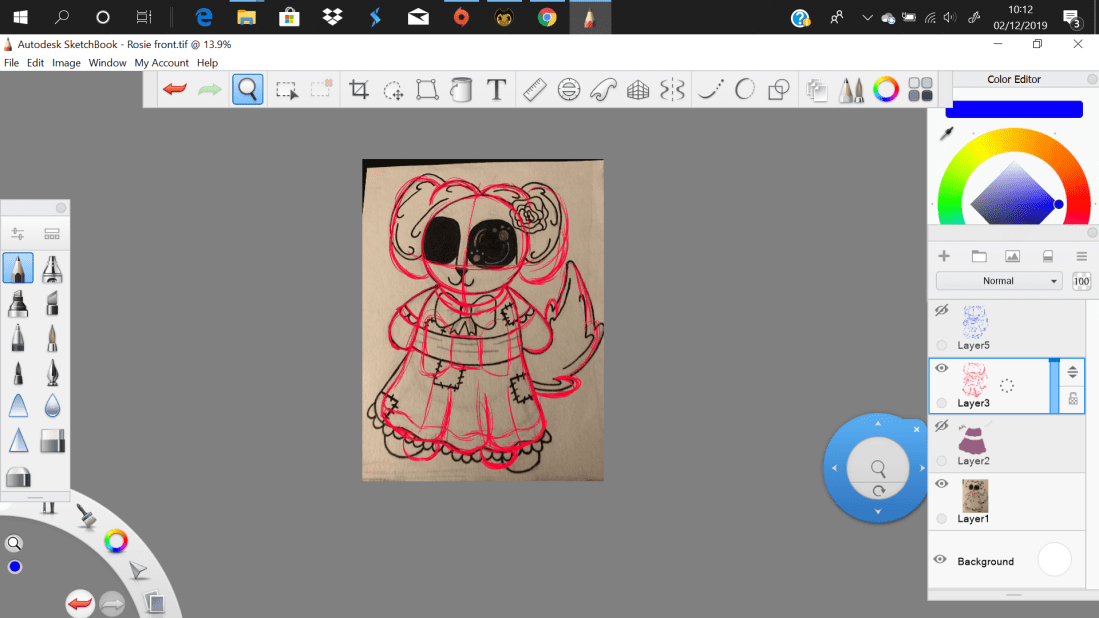Select the Text tool from the toolbar
This screenshot has height=618, width=1099.
496,89
